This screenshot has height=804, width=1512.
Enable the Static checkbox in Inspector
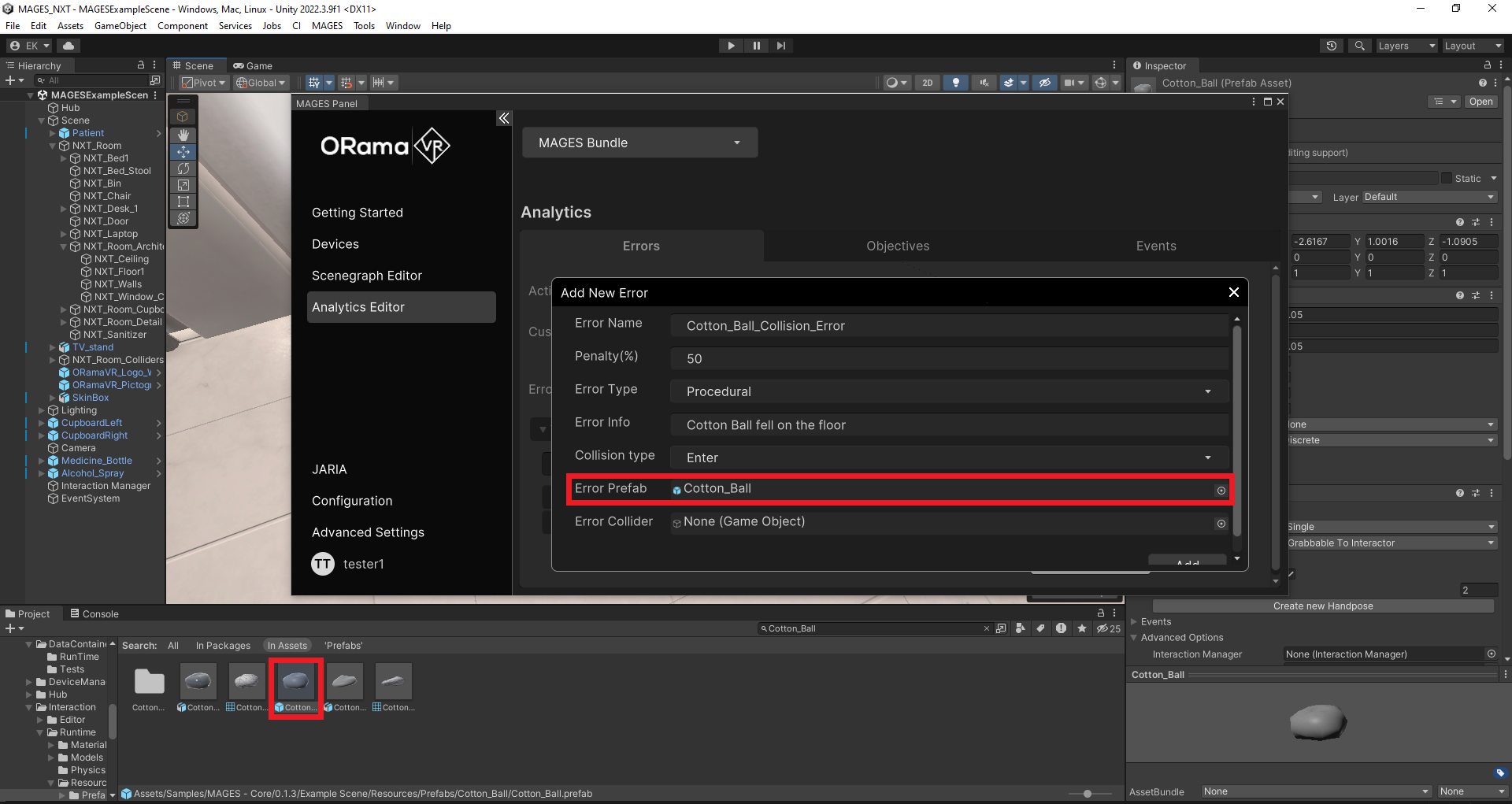pos(1447,179)
